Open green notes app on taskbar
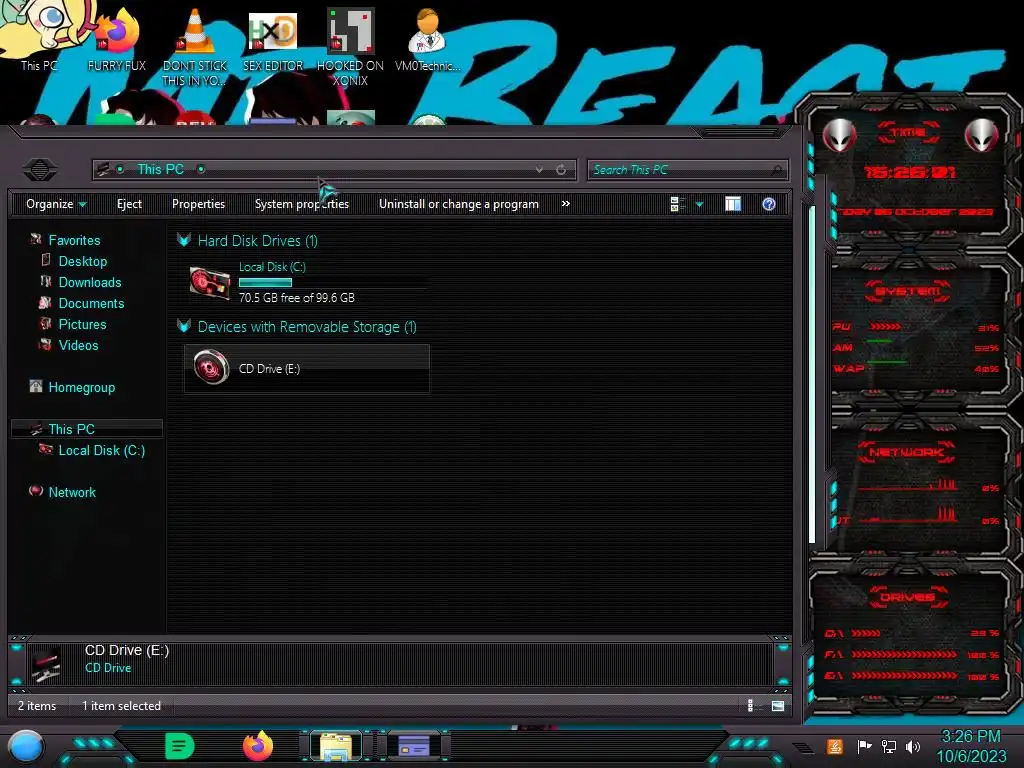The height and width of the screenshot is (768, 1024). [179, 746]
